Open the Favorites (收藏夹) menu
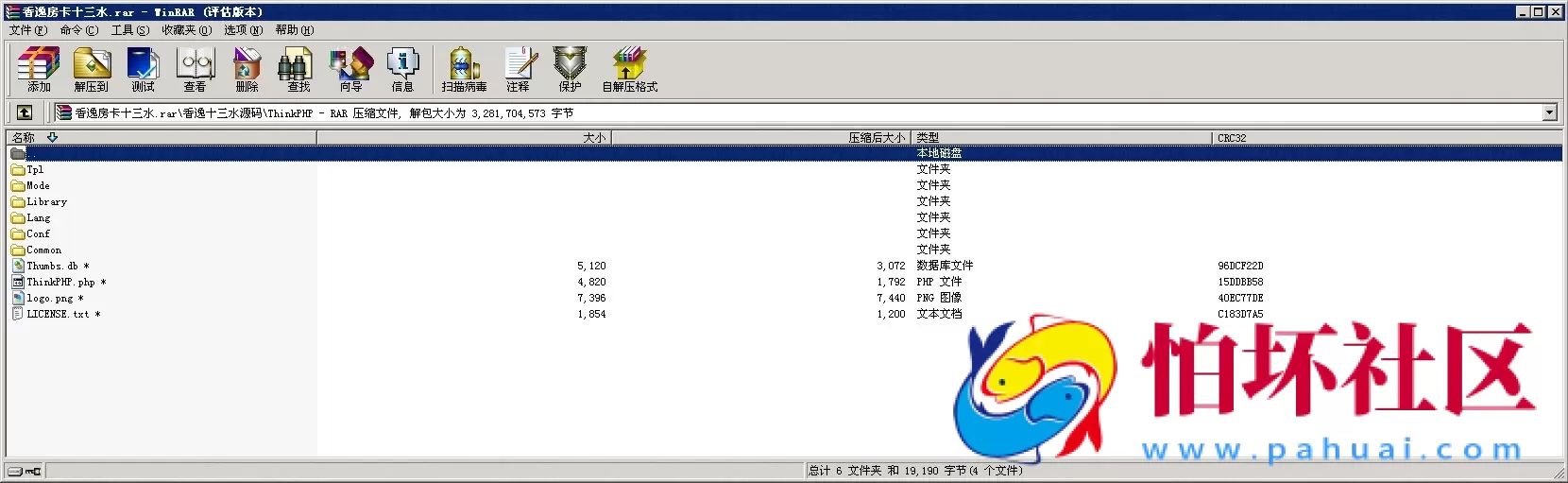The width and height of the screenshot is (1568, 483). [x=187, y=30]
